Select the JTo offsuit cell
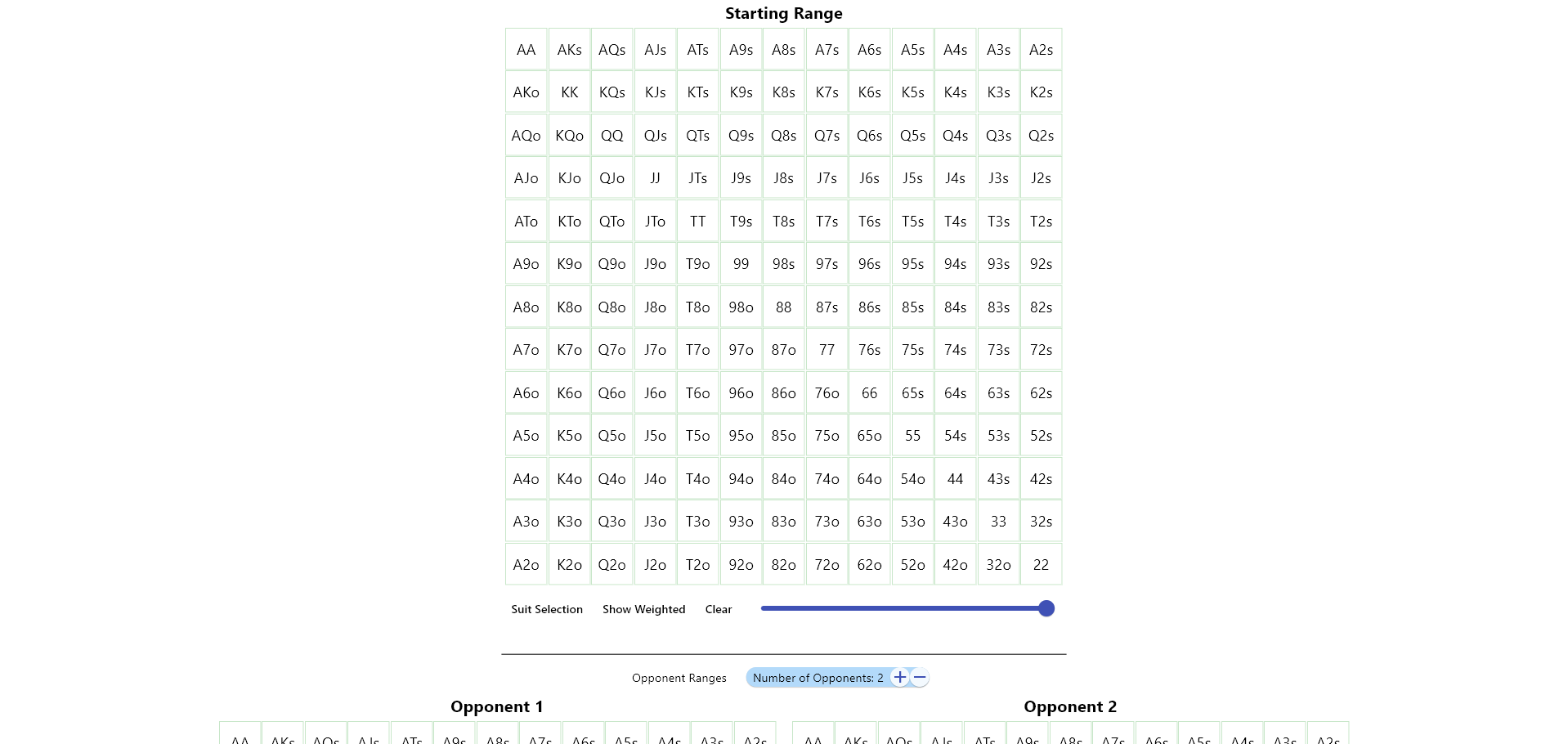The height and width of the screenshot is (744, 1568). click(x=655, y=222)
